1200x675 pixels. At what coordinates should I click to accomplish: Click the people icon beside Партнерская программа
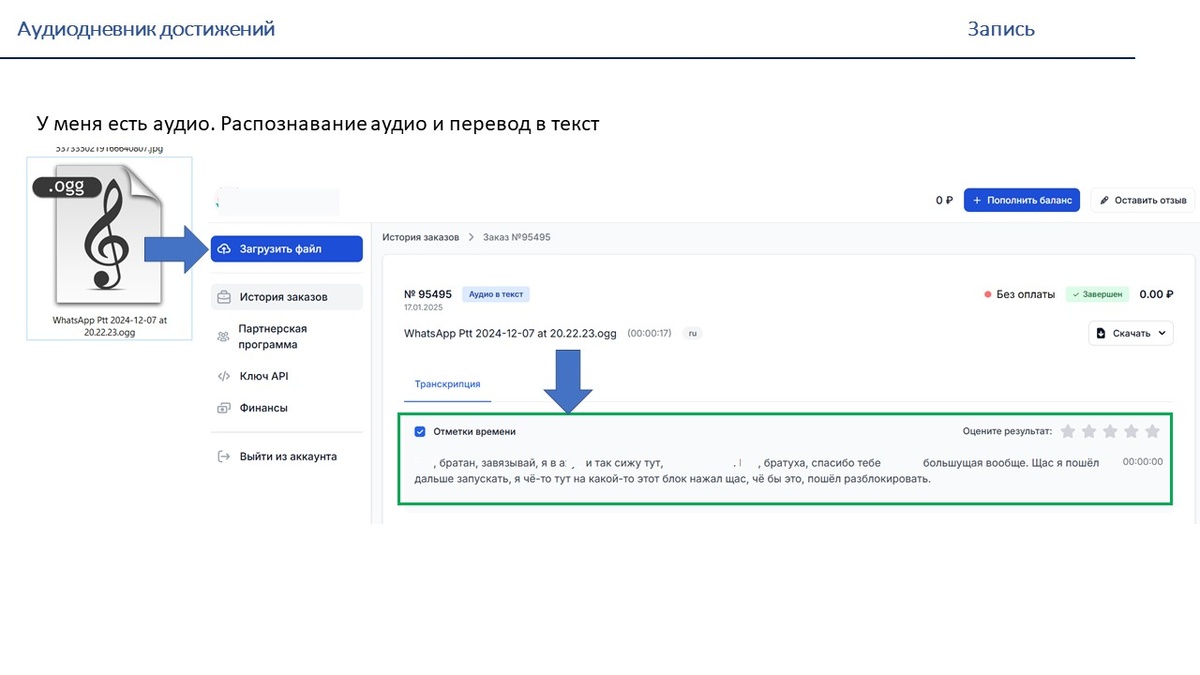pos(224,337)
